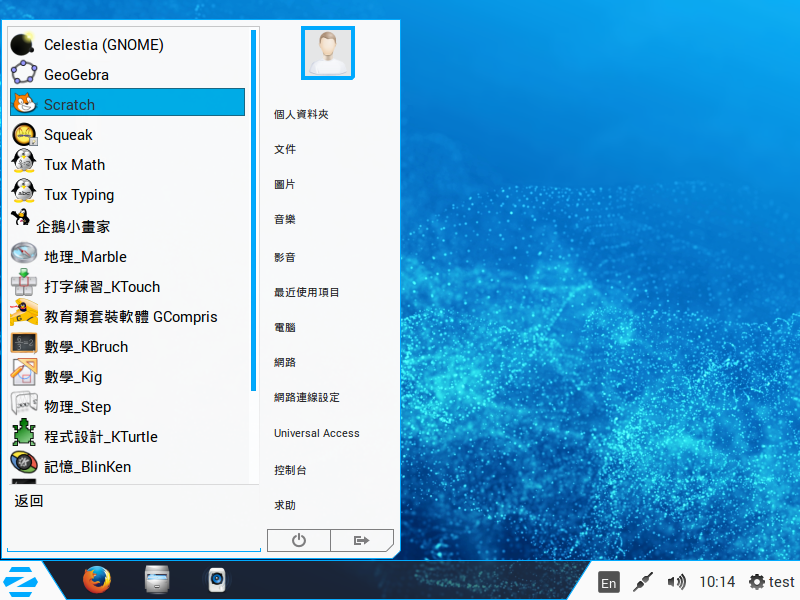Screen dimensions: 800x600
Task: Open the Zorin start menu button
Action: (x=20, y=582)
